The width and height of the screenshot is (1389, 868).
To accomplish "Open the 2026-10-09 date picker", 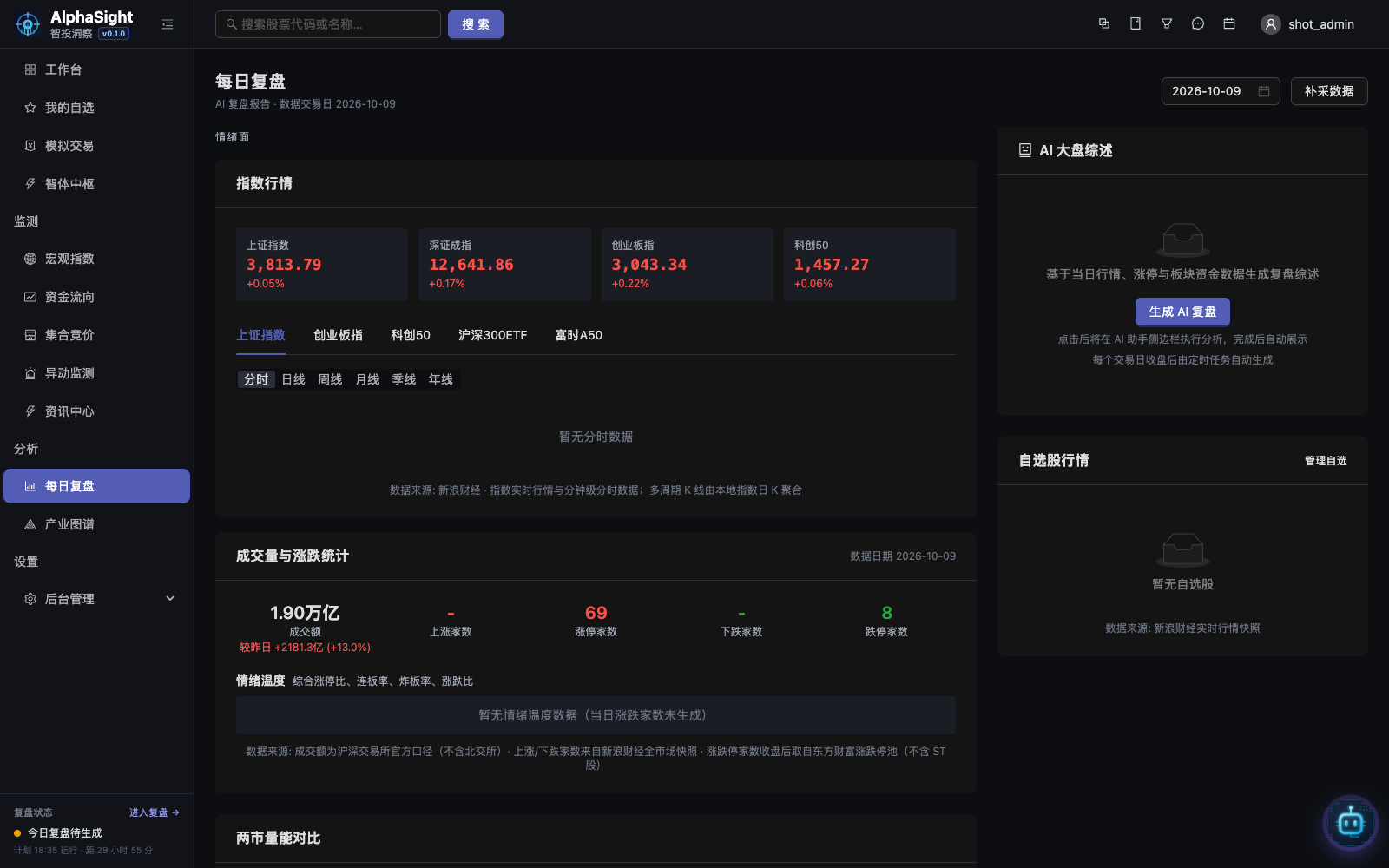I will (x=1221, y=91).
